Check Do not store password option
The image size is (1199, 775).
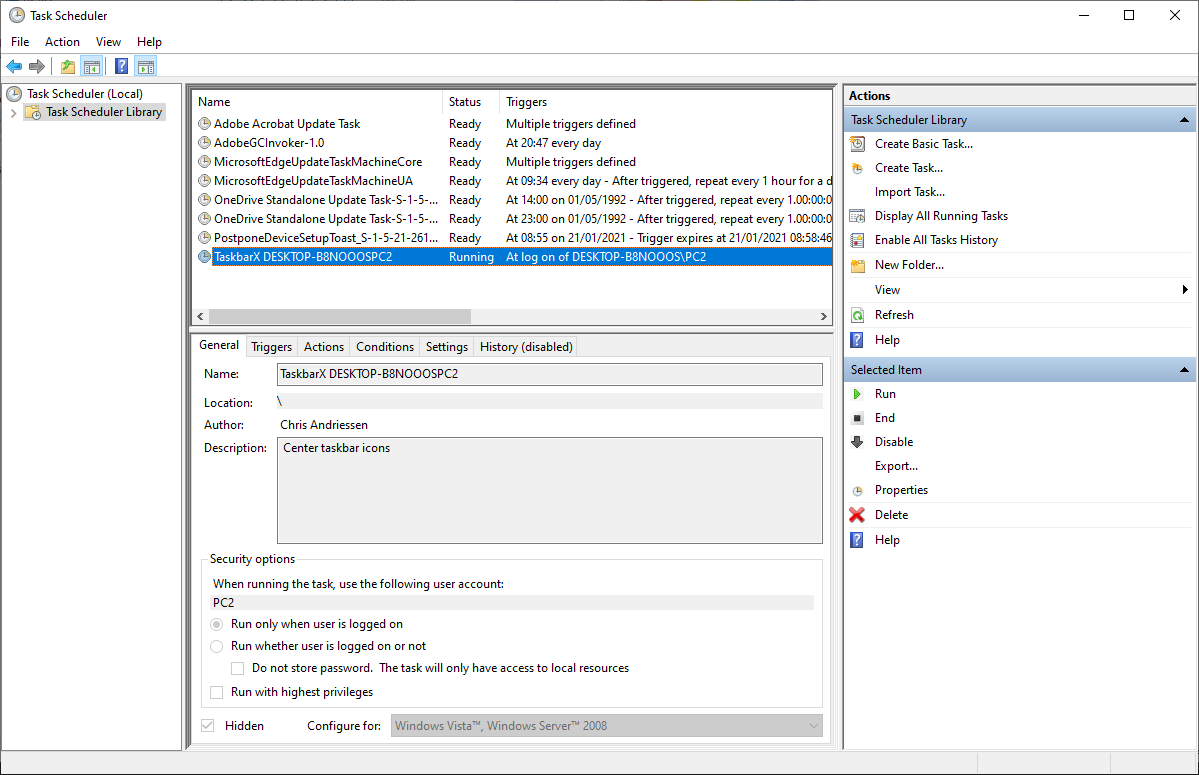click(238, 668)
